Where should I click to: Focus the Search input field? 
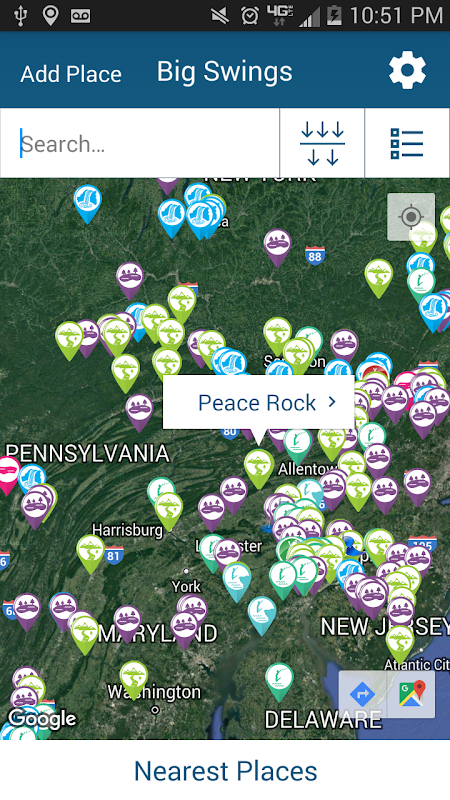pyautogui.click(x=140, y=143)
